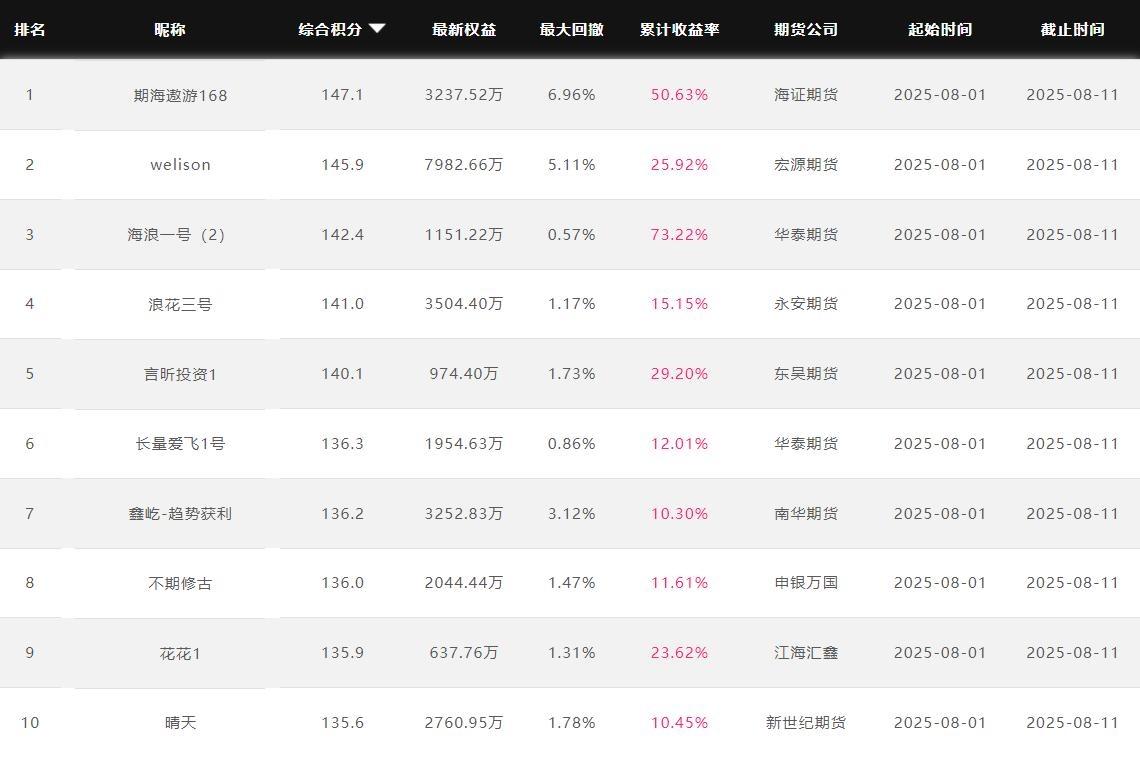The width and height of the screenshot is (1140, 757).
Task: Click the equity value 3252.83万
Action: (464, 513)
